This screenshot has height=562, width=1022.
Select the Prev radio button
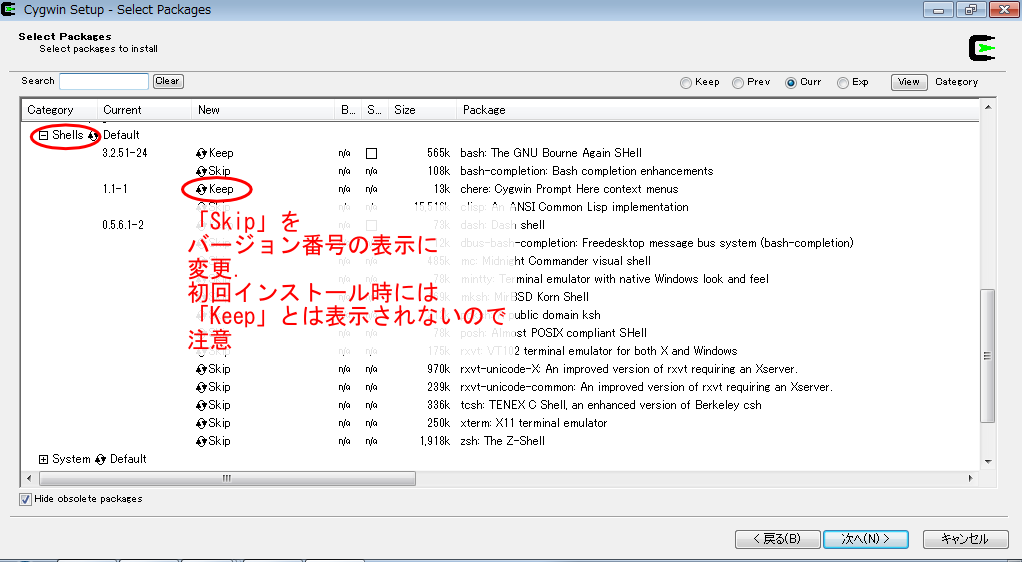pyautogui.click(x=738, y=83)
